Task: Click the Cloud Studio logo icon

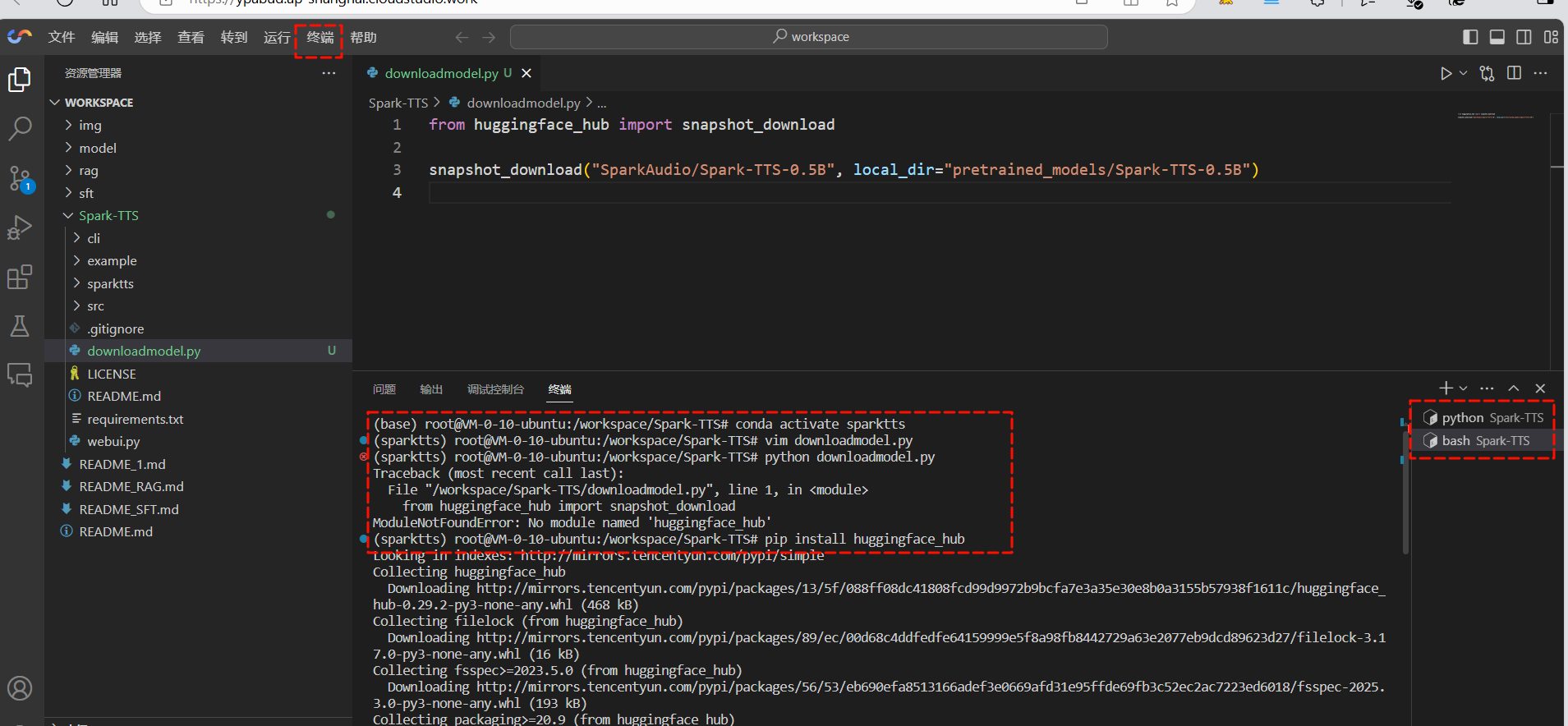Action: pyautogui.click(x=20, y=36)
